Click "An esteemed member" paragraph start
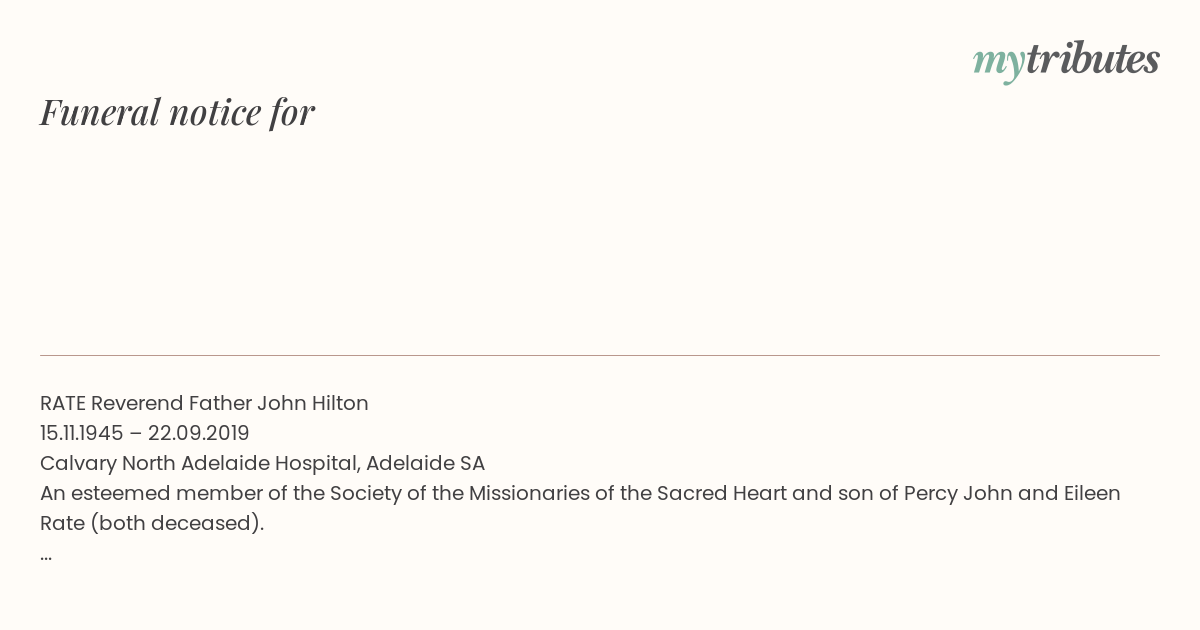1200x630 pixels. tap(141, 493)
